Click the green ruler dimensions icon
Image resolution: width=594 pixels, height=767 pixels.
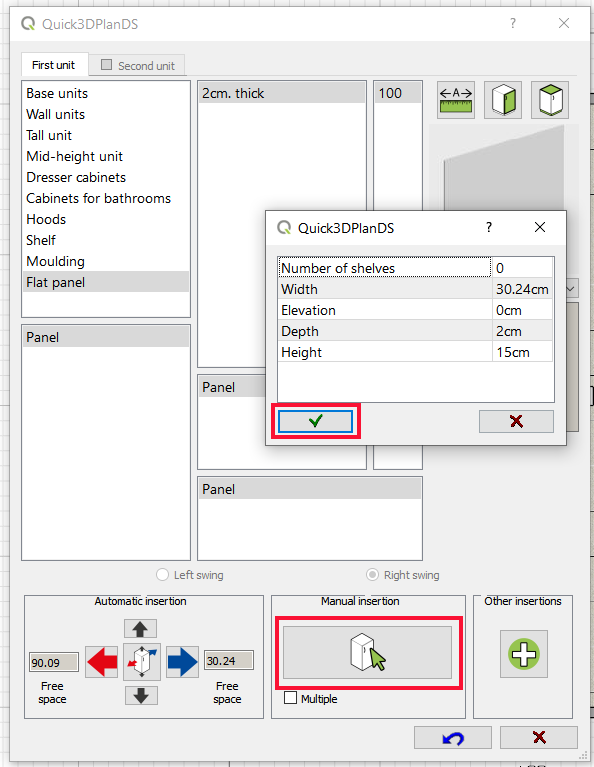(x=456, y=100)
